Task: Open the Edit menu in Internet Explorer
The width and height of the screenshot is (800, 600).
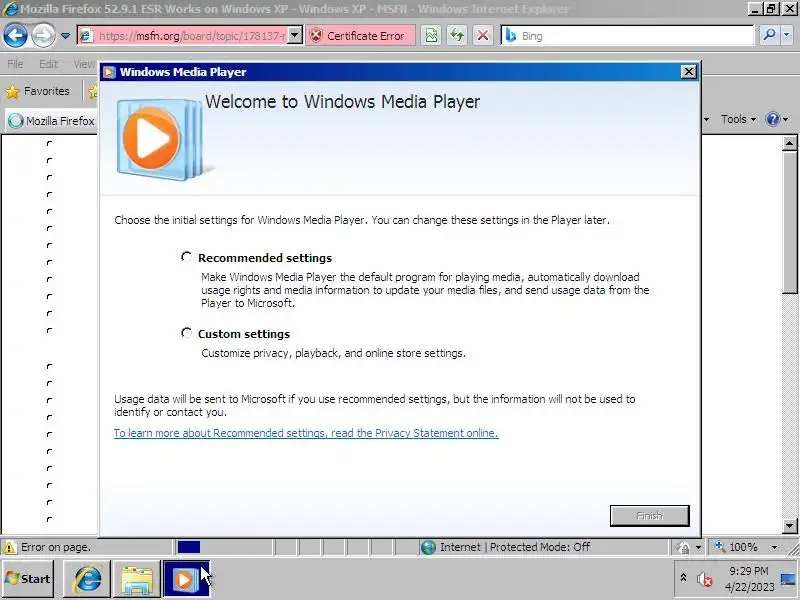Action: pyautogui.click(x=48, y=64)
